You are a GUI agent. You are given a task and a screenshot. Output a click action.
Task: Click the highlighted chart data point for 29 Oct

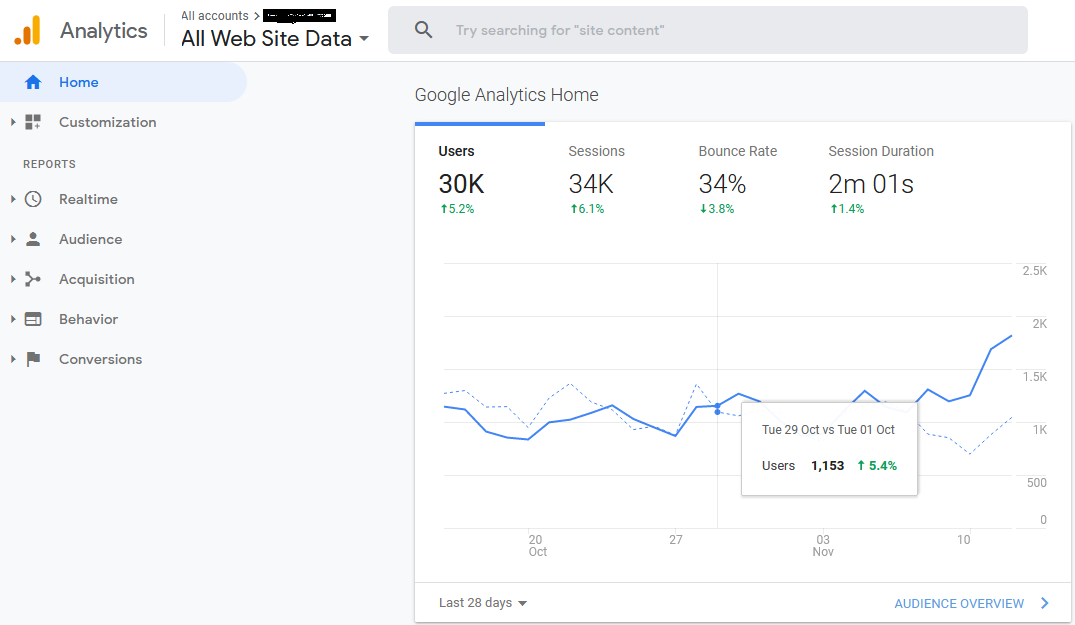(x=718, y=406)
